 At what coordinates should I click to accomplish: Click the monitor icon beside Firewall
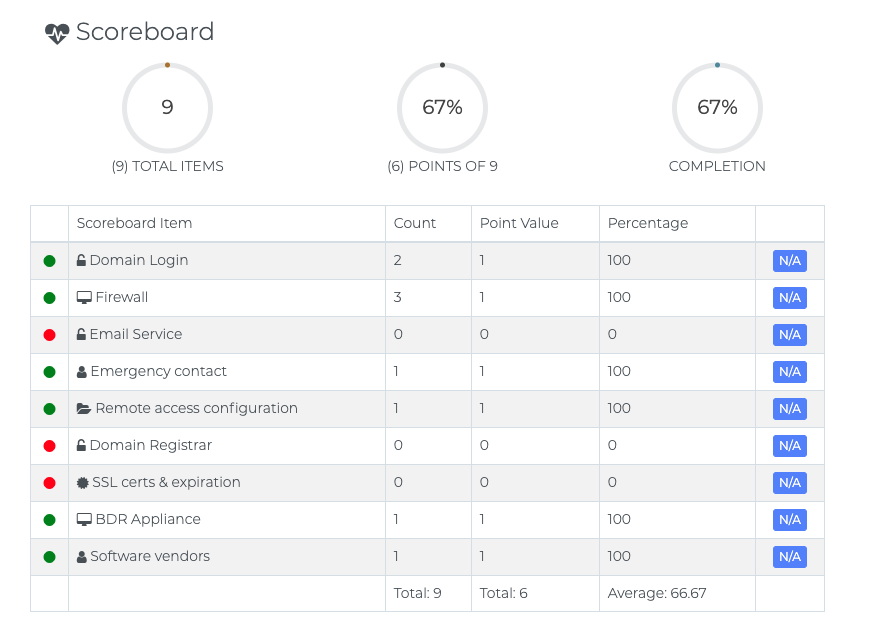pos(84,297)
